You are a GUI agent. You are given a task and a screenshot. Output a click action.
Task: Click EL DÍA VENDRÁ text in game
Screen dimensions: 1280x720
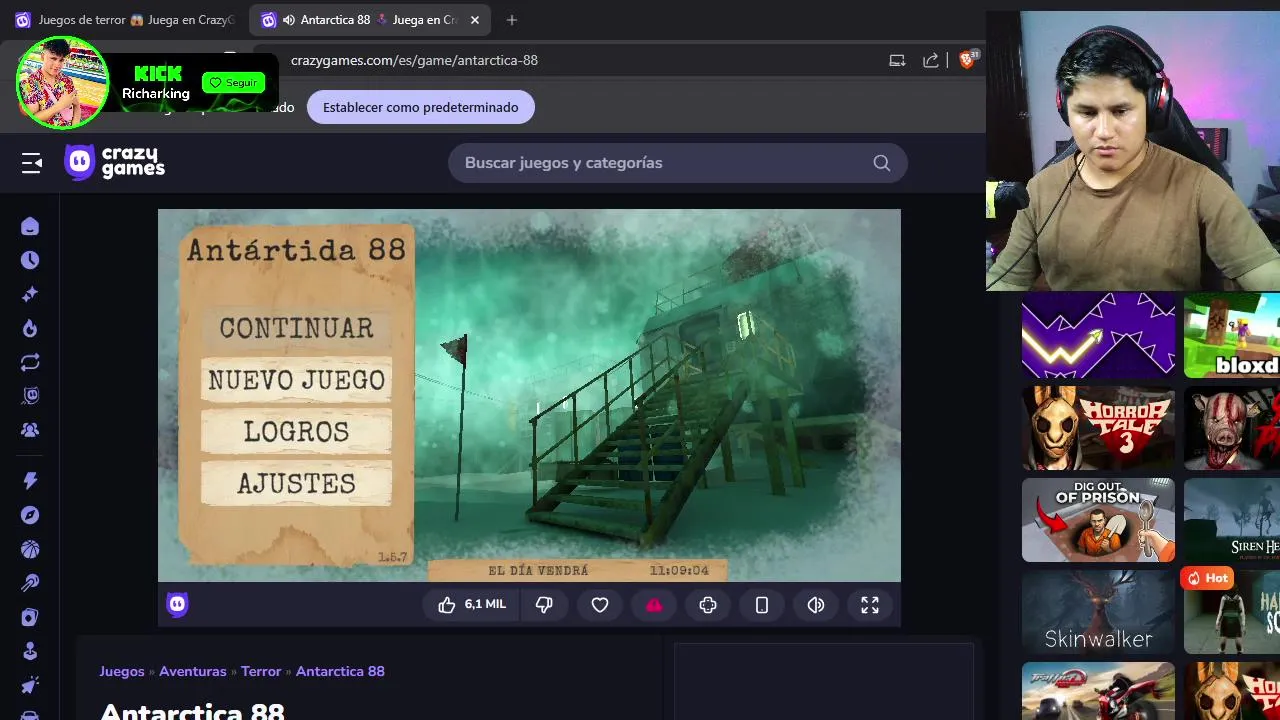pyautogui.click(x=538, y=571)
